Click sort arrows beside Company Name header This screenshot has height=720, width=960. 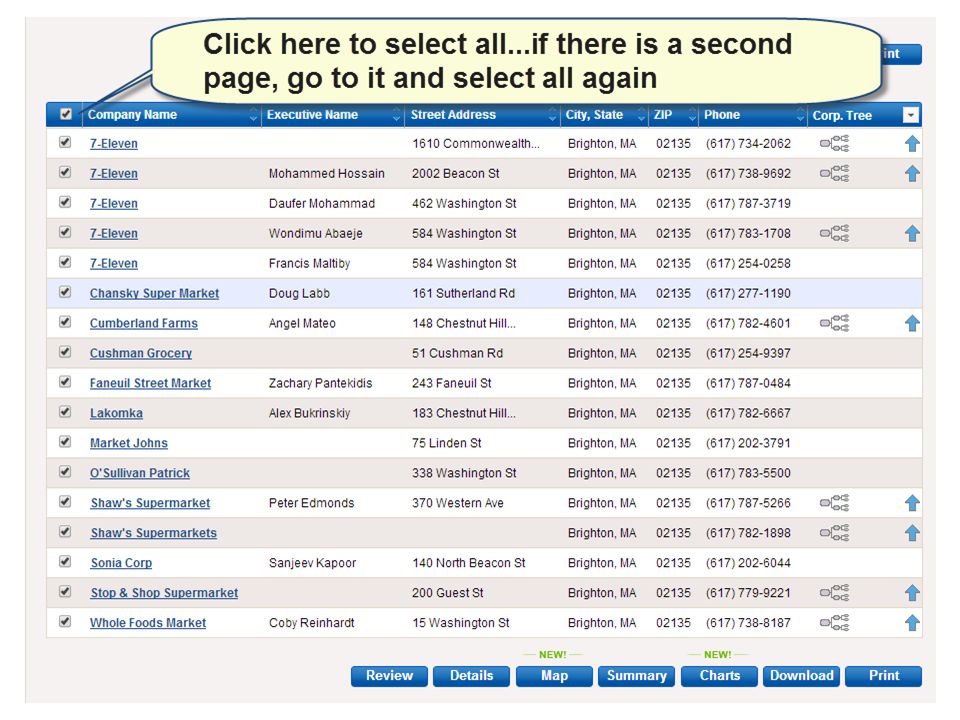(x=253, y=114)
